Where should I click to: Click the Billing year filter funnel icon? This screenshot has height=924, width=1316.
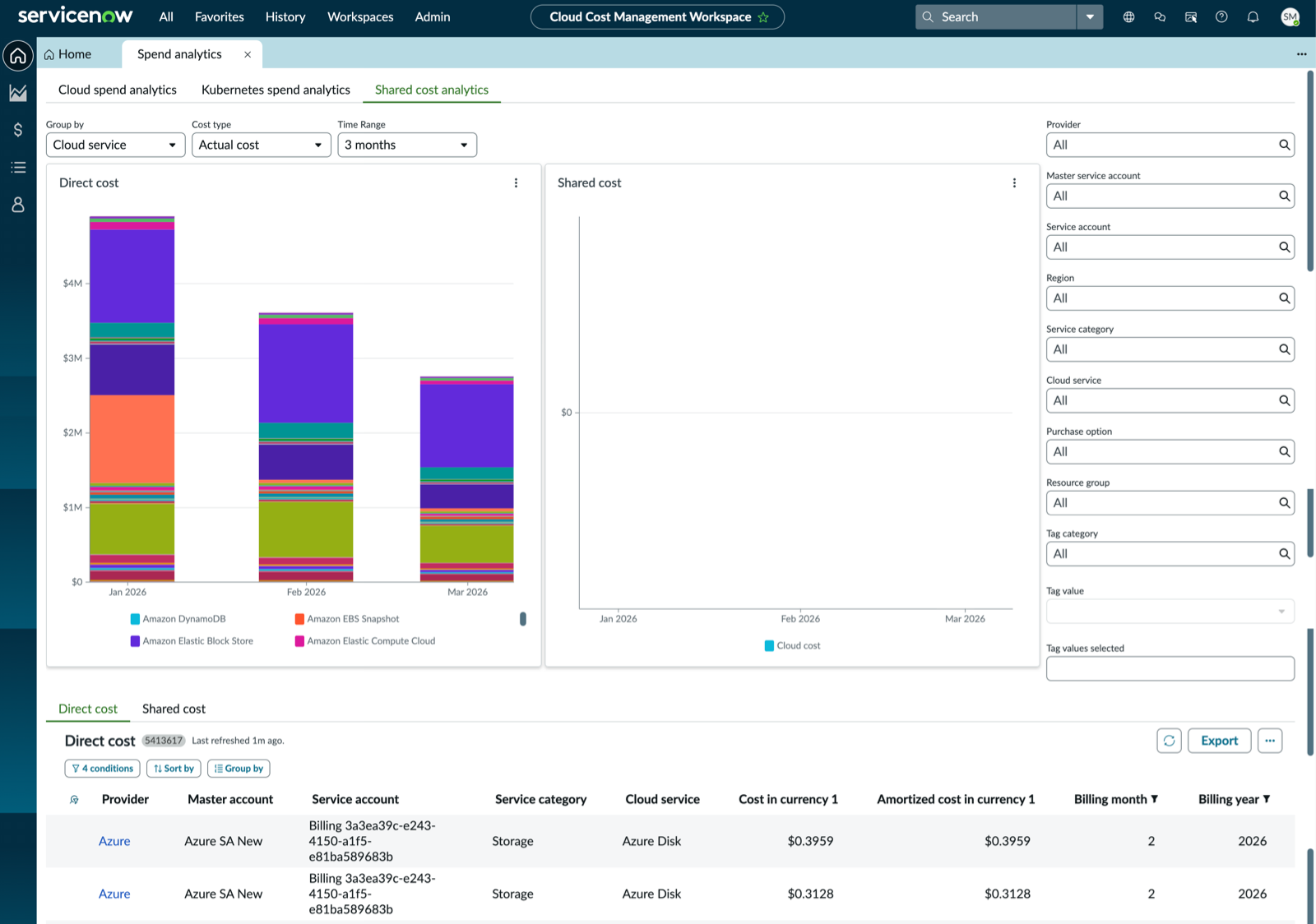click(1267, 799)
